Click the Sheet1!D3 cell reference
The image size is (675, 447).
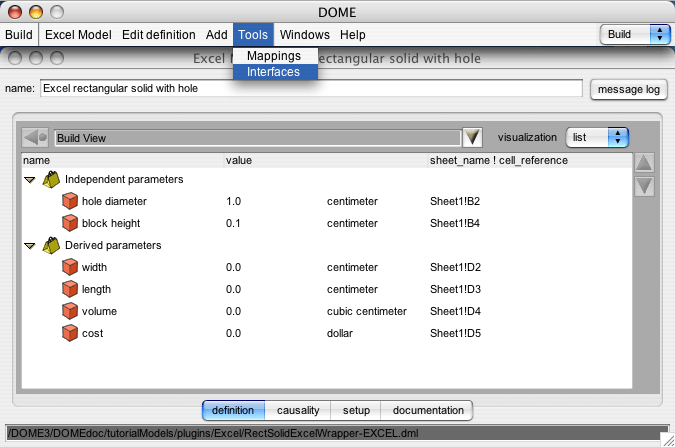pos(455,289)
